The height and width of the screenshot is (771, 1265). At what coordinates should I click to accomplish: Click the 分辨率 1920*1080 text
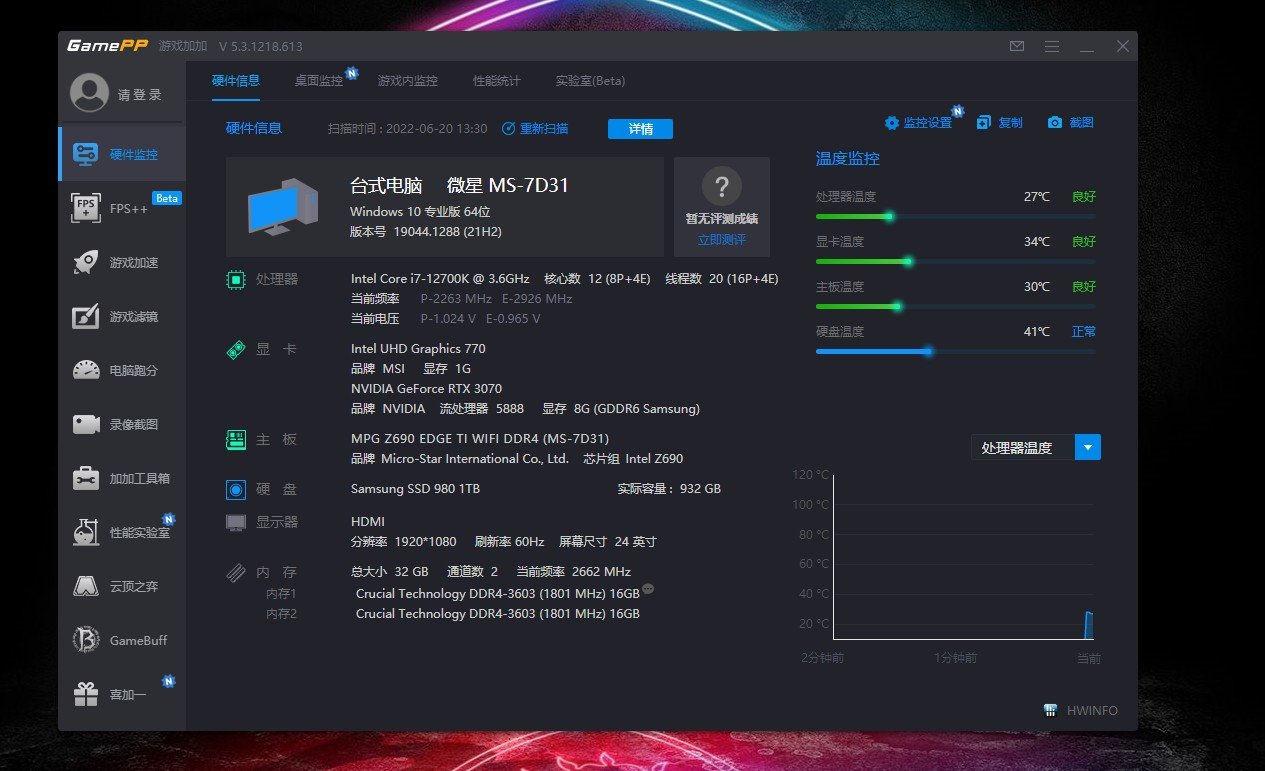(x=403, y=541)
